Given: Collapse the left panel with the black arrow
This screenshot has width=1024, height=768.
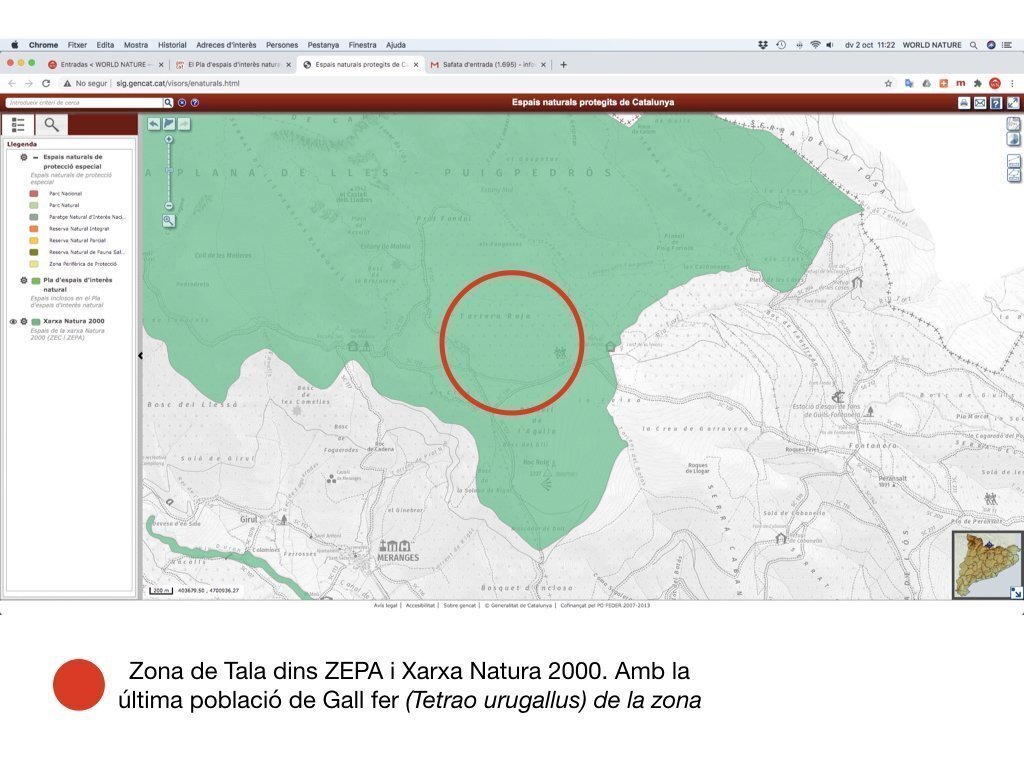Looking at the screenshot, I should point(140,356).
